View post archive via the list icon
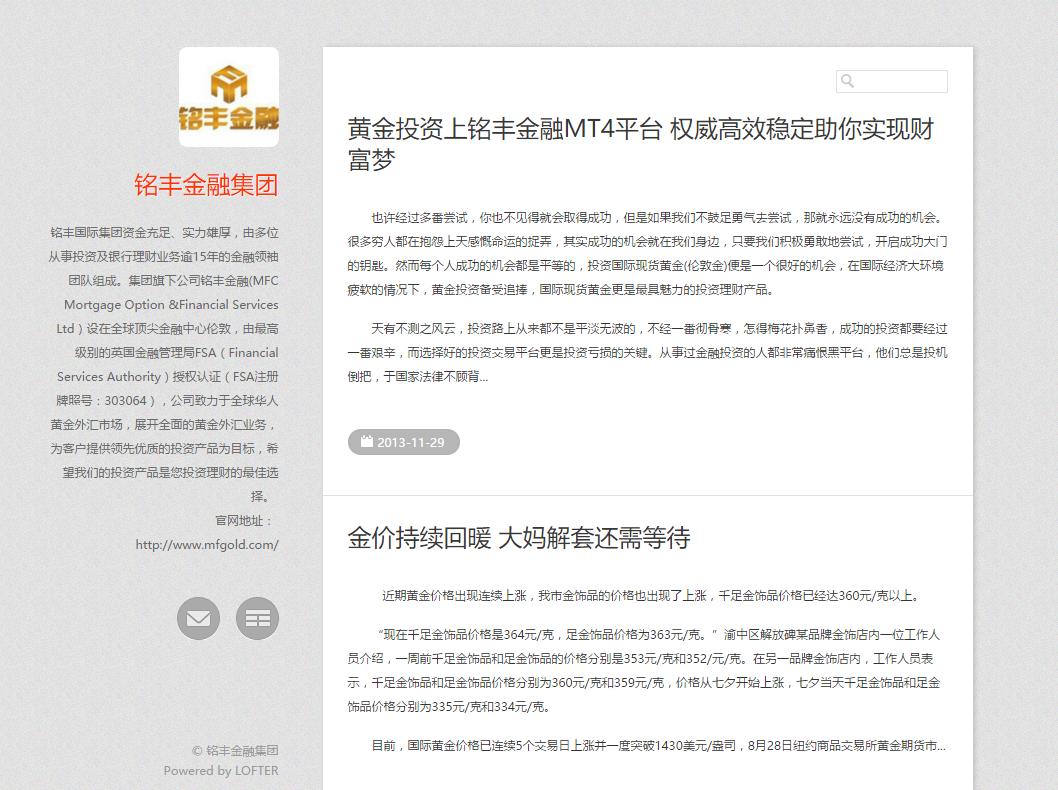The height and width of the screenshot is (790, 1058). coord(257,618)
